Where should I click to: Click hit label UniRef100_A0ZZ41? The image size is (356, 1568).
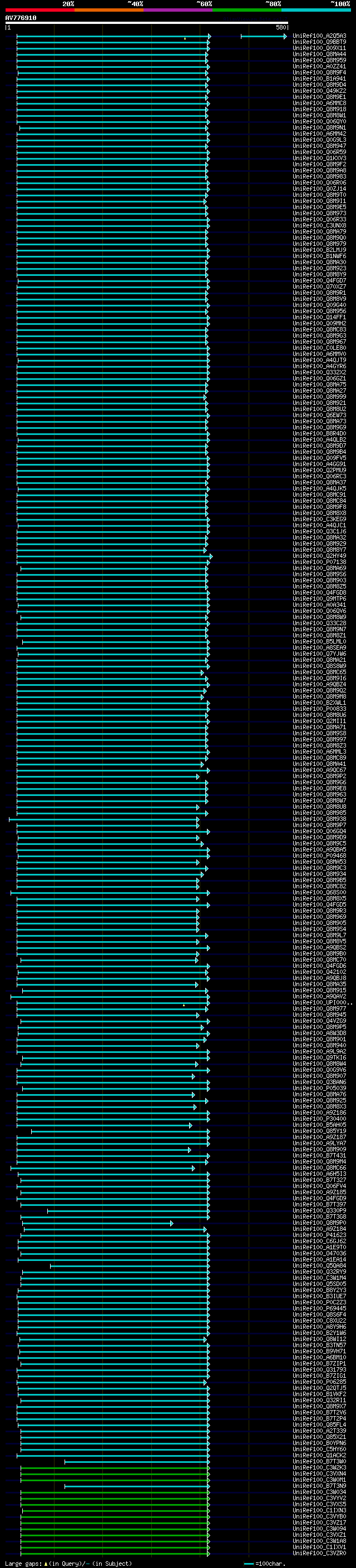click(319, 66)
